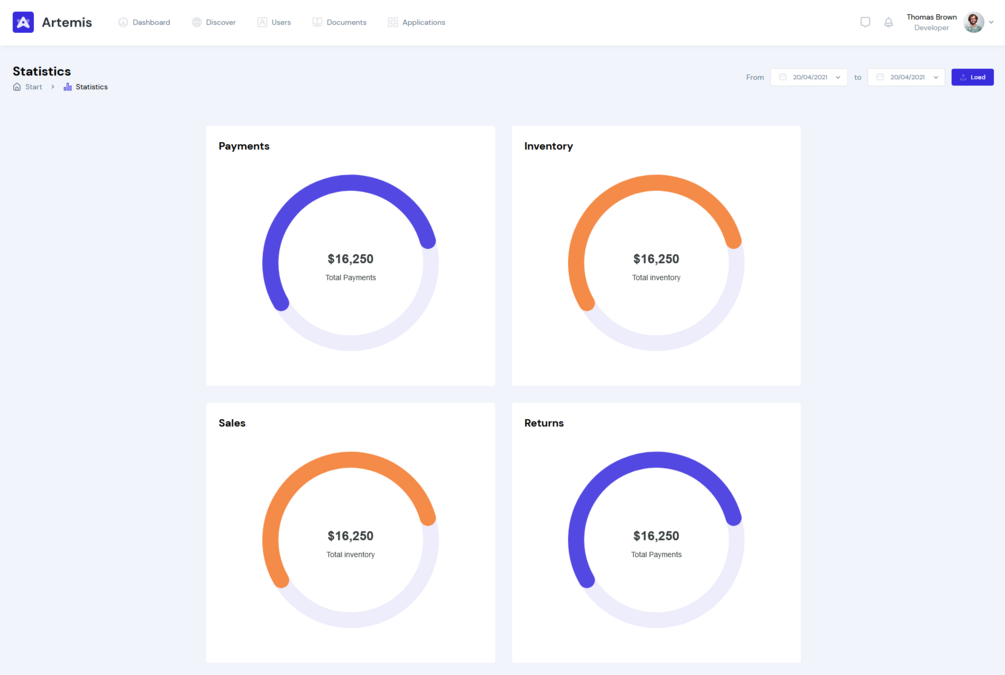Click the Users nav icon
This screenshot has width=1005, height=675.
[x=262, y=22]
